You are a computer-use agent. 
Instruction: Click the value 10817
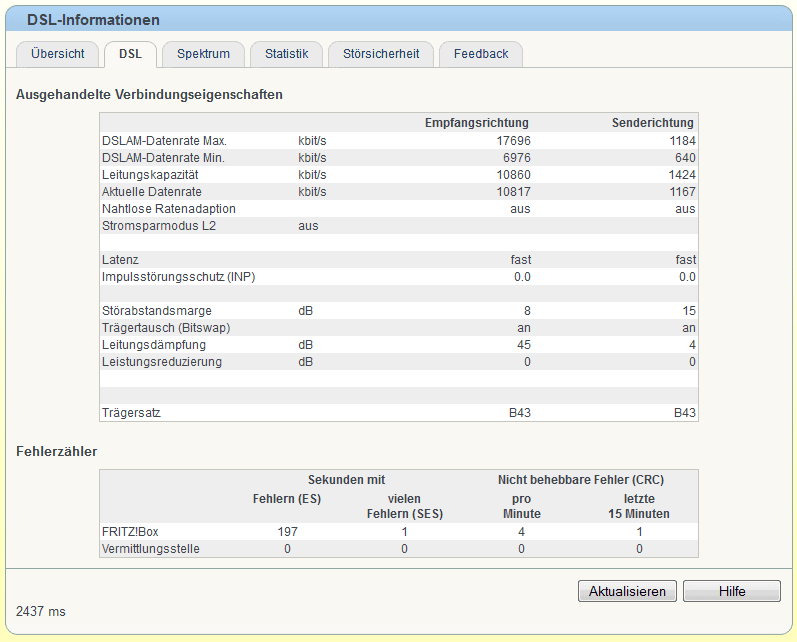pyautogui.click(x=513, y=192)
